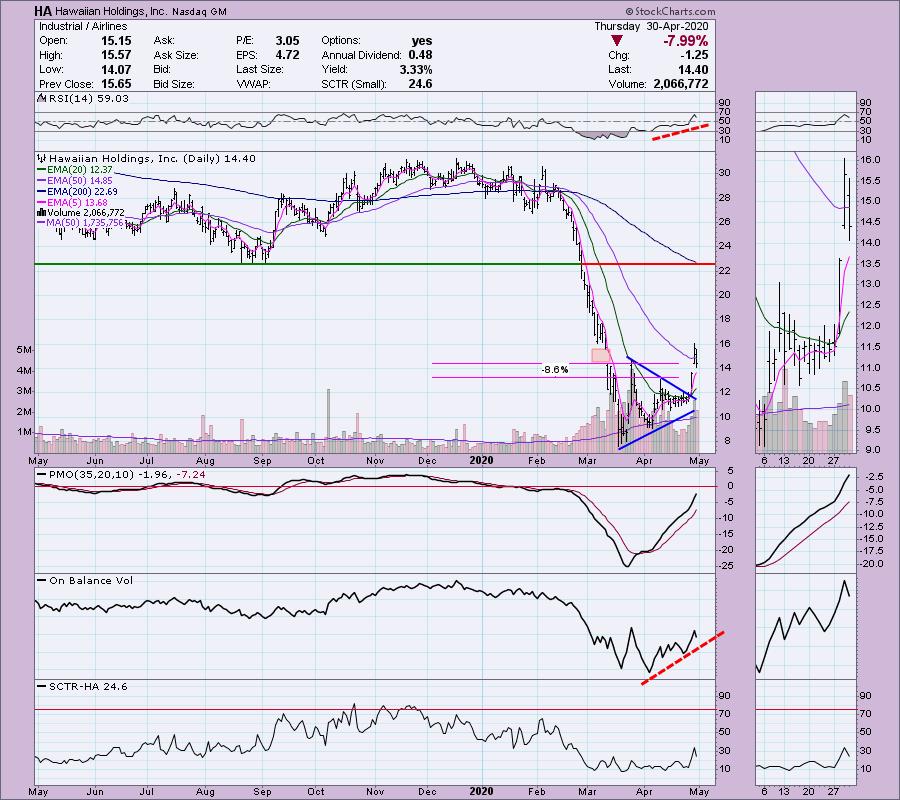
Task: Click the Industrial / Airlines sector label
Action: tap(83, 26)
